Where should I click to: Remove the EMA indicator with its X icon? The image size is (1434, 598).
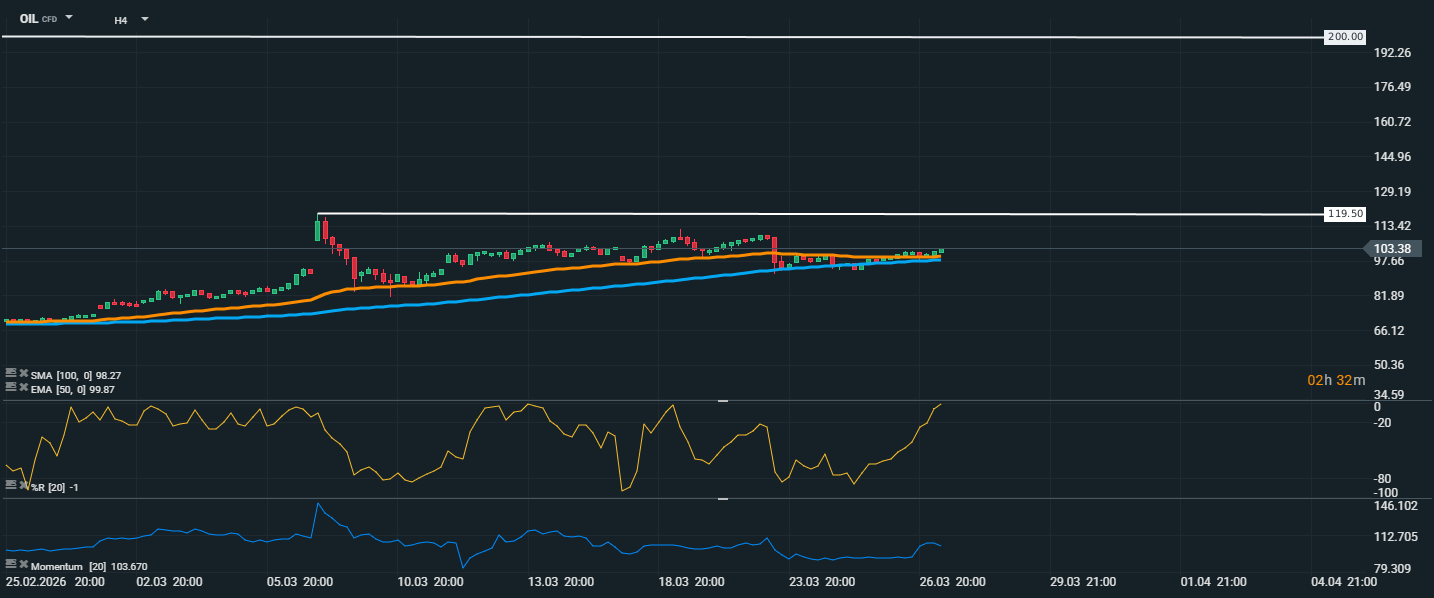23,386
